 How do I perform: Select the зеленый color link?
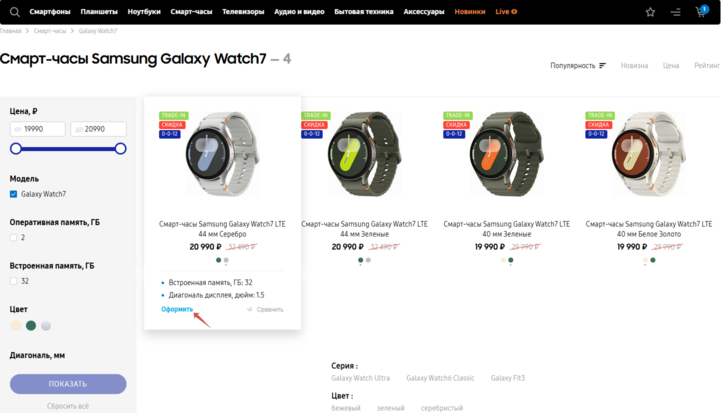click(391, 408)
